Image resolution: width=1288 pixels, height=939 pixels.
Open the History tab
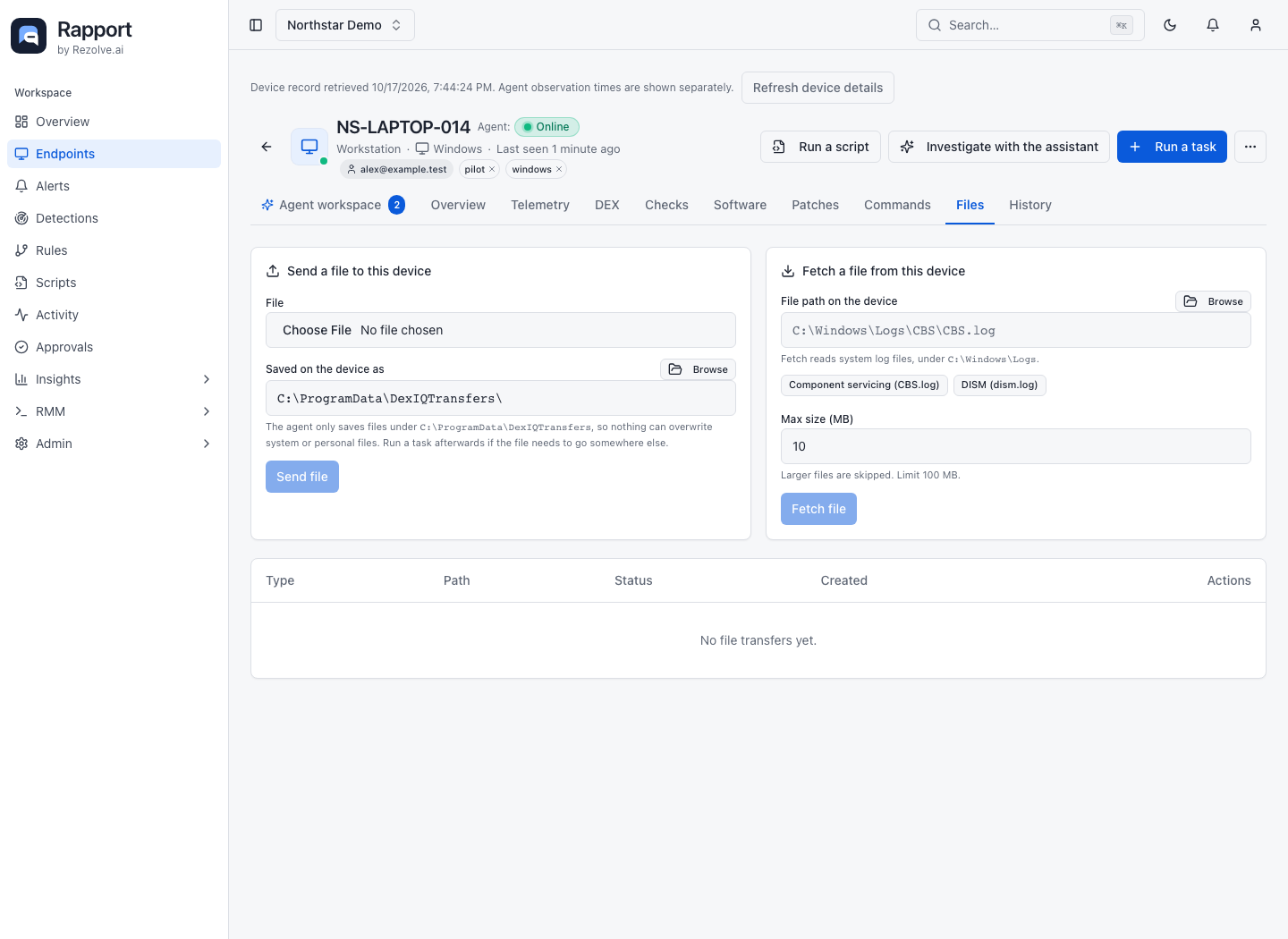[1030, 205]
